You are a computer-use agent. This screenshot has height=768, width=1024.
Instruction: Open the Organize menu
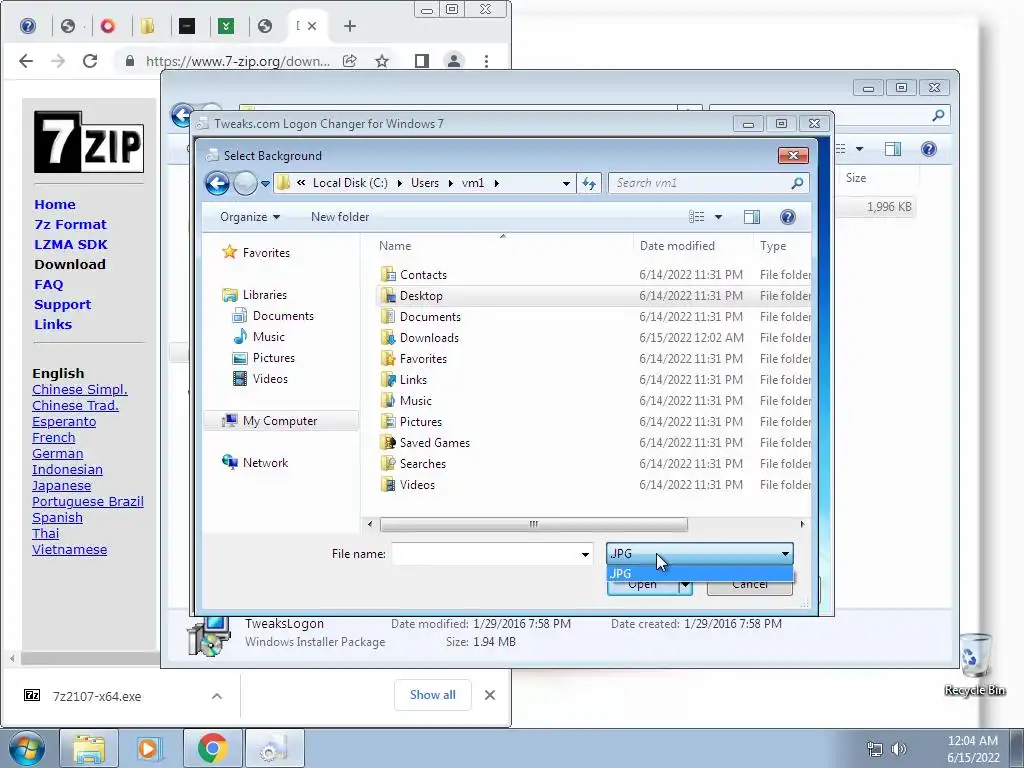[250, 217]
